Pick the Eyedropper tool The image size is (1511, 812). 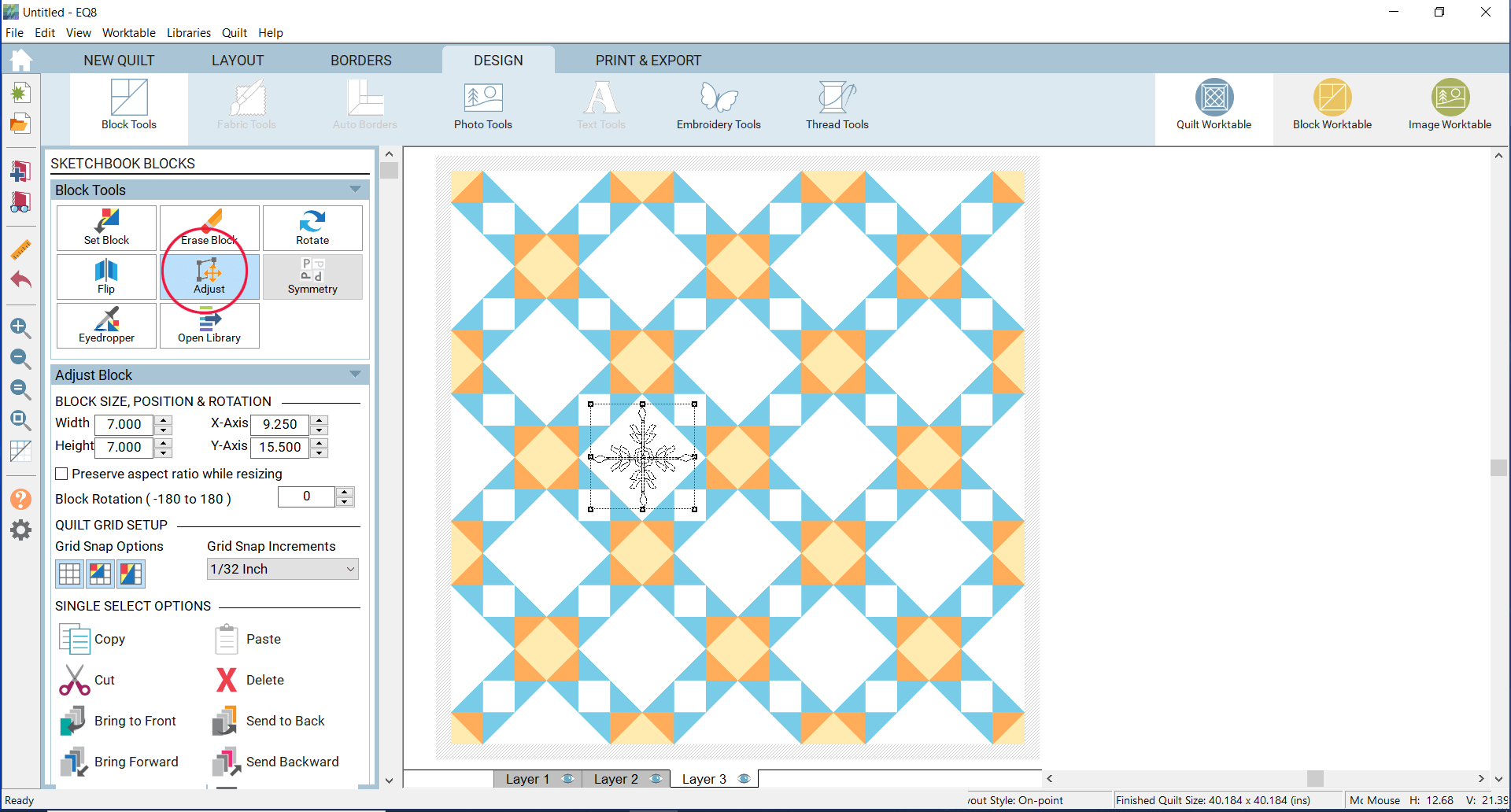pos(106,326)
